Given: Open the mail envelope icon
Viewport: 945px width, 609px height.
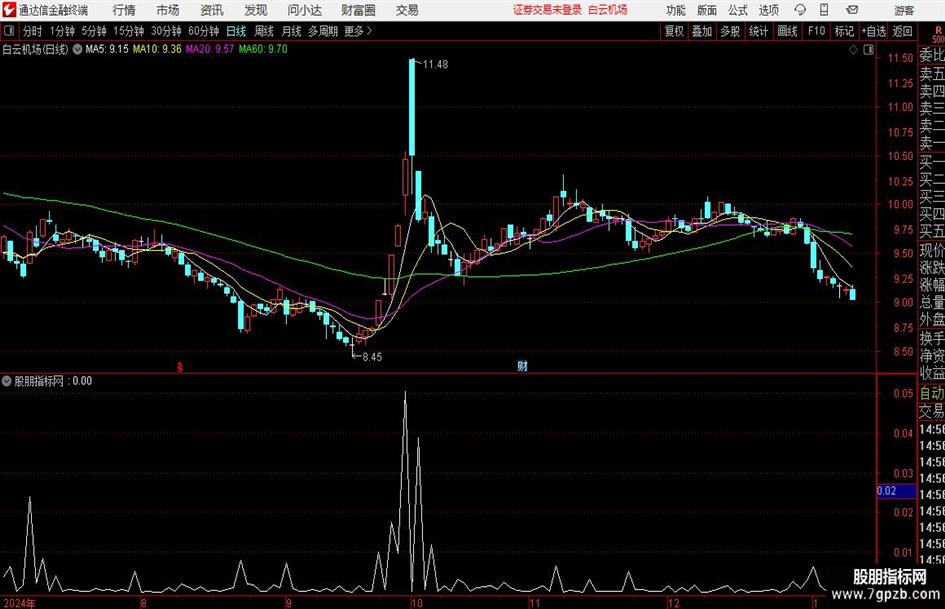Looking at the screenshot, I should coord(852,10).
